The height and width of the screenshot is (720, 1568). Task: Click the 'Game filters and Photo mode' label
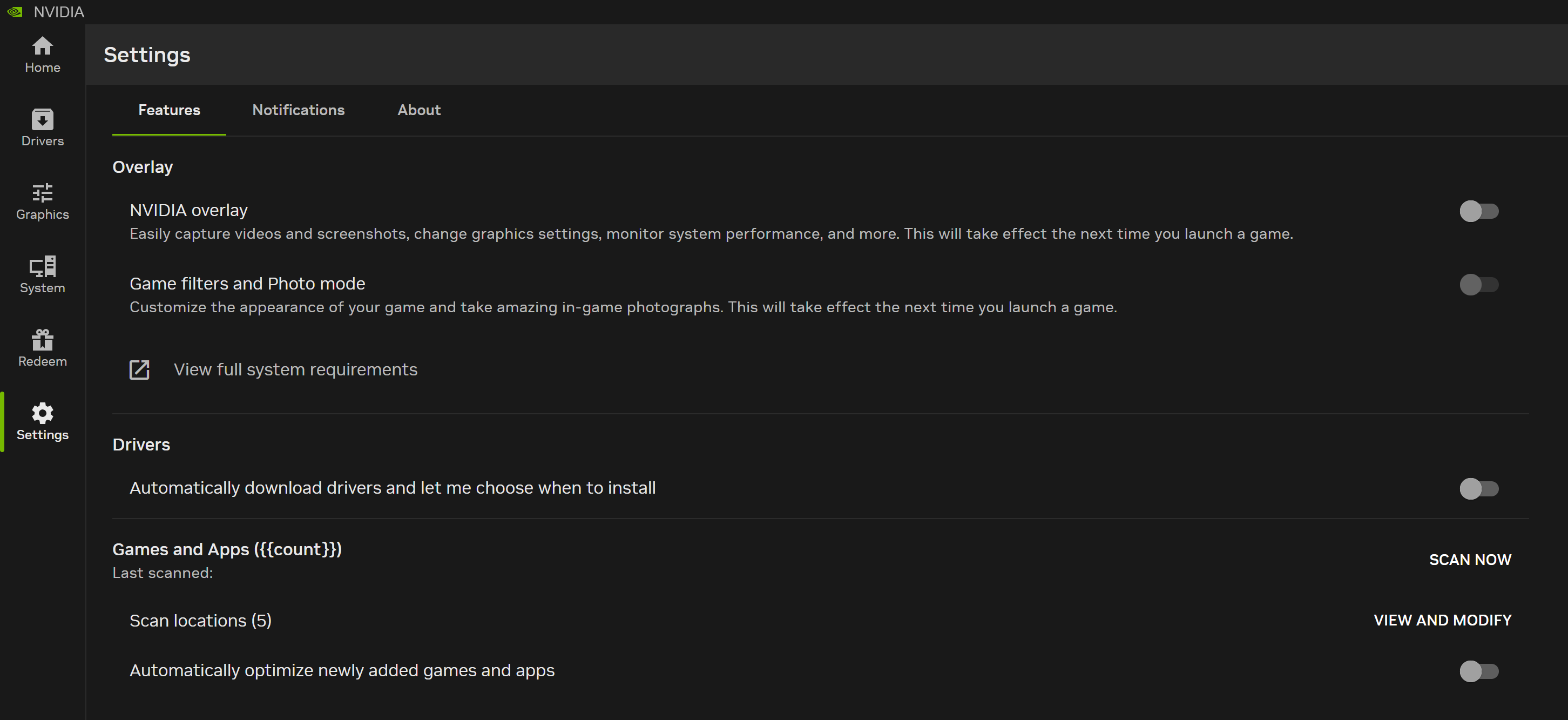click(x=247, y=284)
